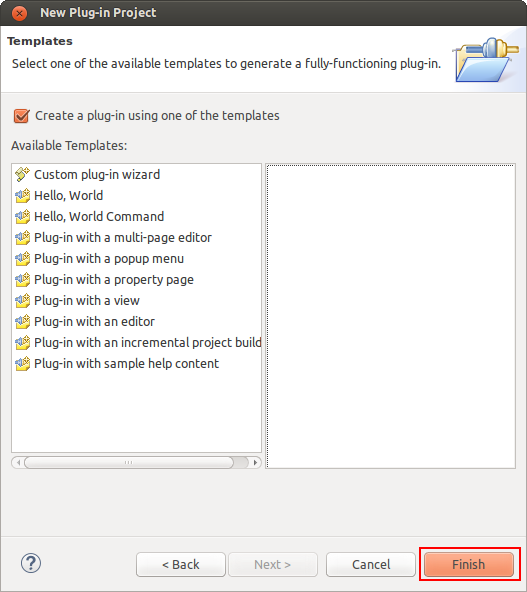
Task: Click the Cancel button
Action: coord(371,564)
